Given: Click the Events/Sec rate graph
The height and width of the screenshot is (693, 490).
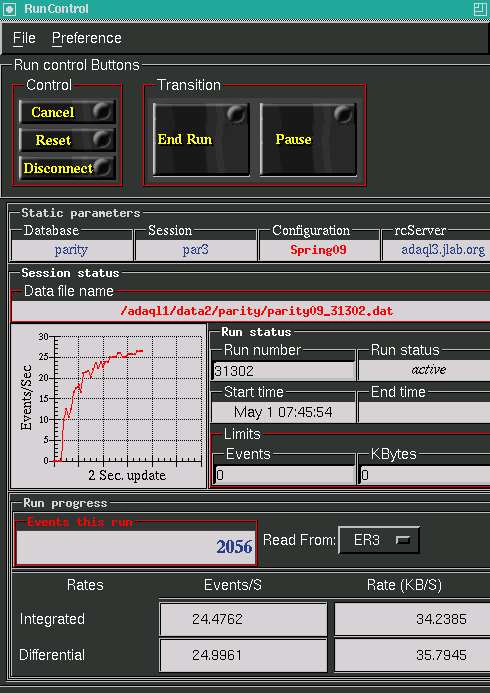Looking at the screenshot, I should [108, 406].
